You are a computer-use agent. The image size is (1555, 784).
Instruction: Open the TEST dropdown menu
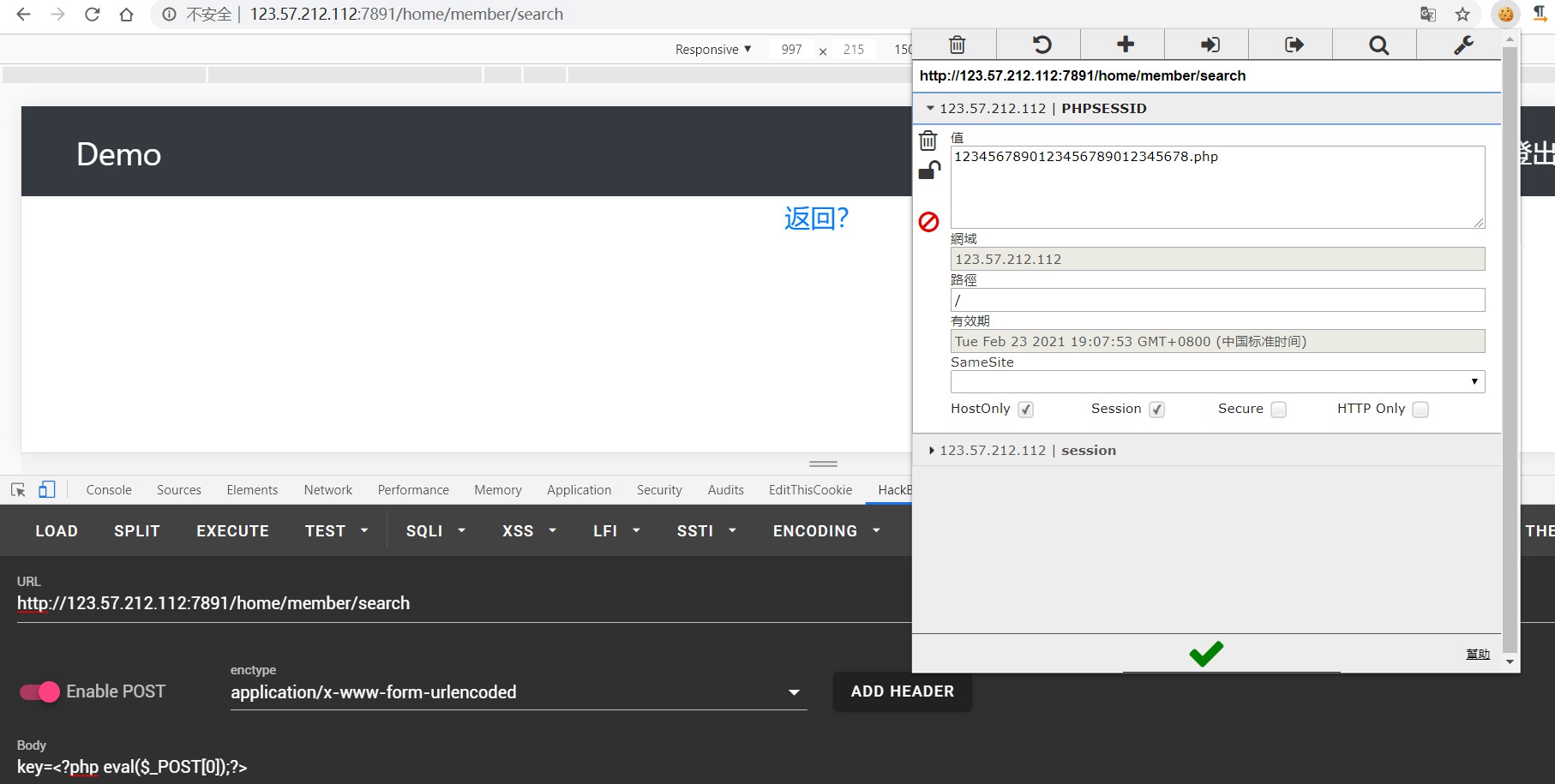[x=337, y=531]
